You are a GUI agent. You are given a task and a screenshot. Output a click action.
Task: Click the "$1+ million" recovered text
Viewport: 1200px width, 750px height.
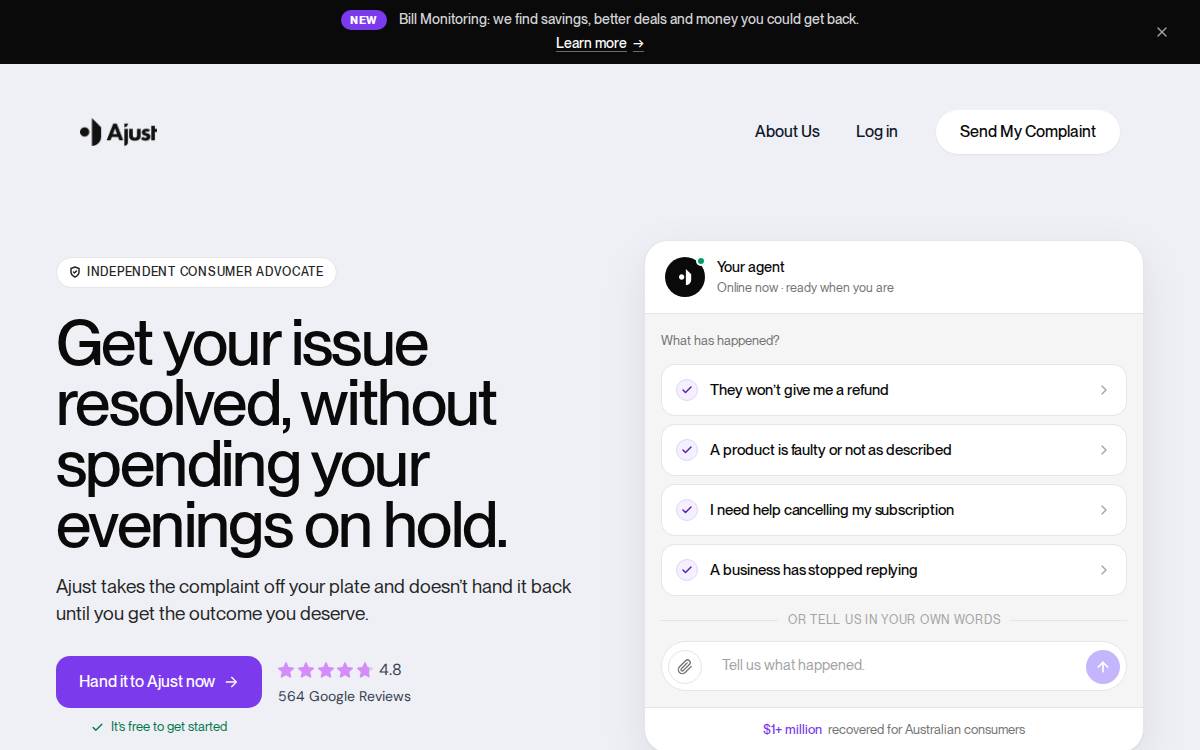(792, 730)
